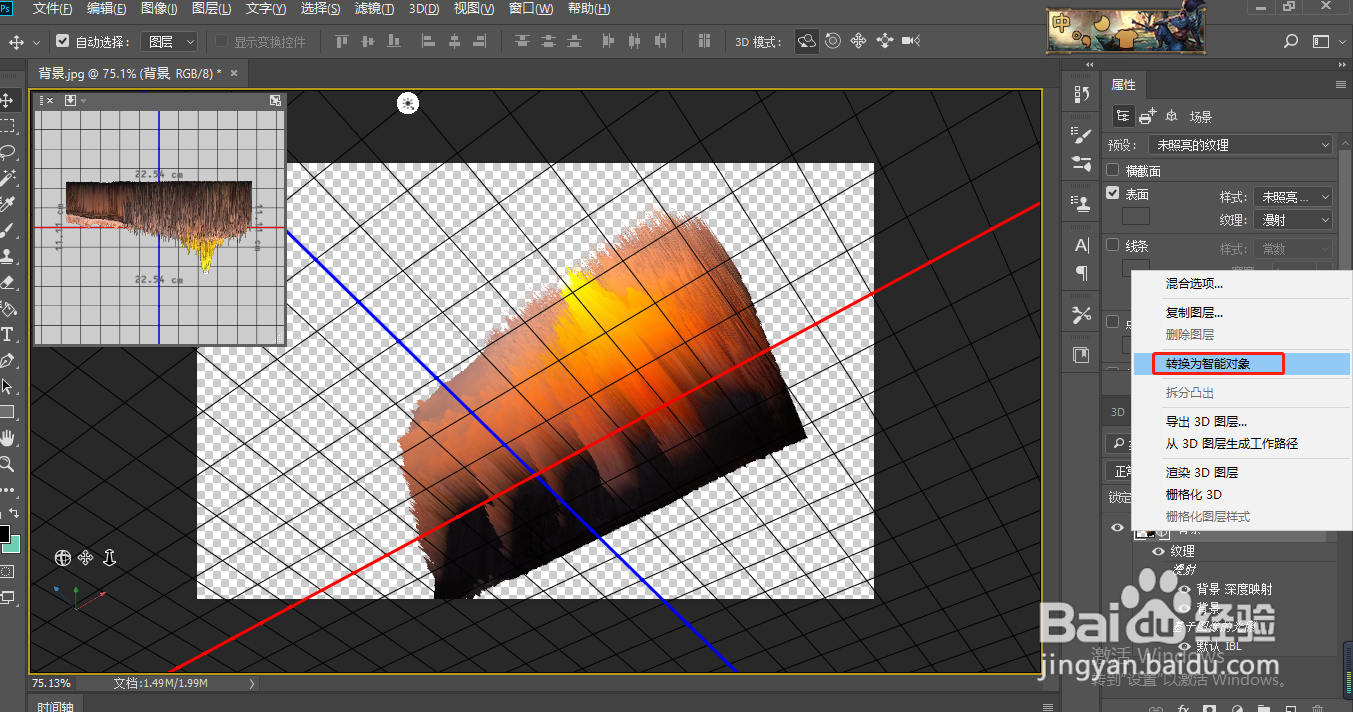The image size is (1353, 712).
Task: Uncheck the 表面 checkbox
Action: [x=1113, y=193]
